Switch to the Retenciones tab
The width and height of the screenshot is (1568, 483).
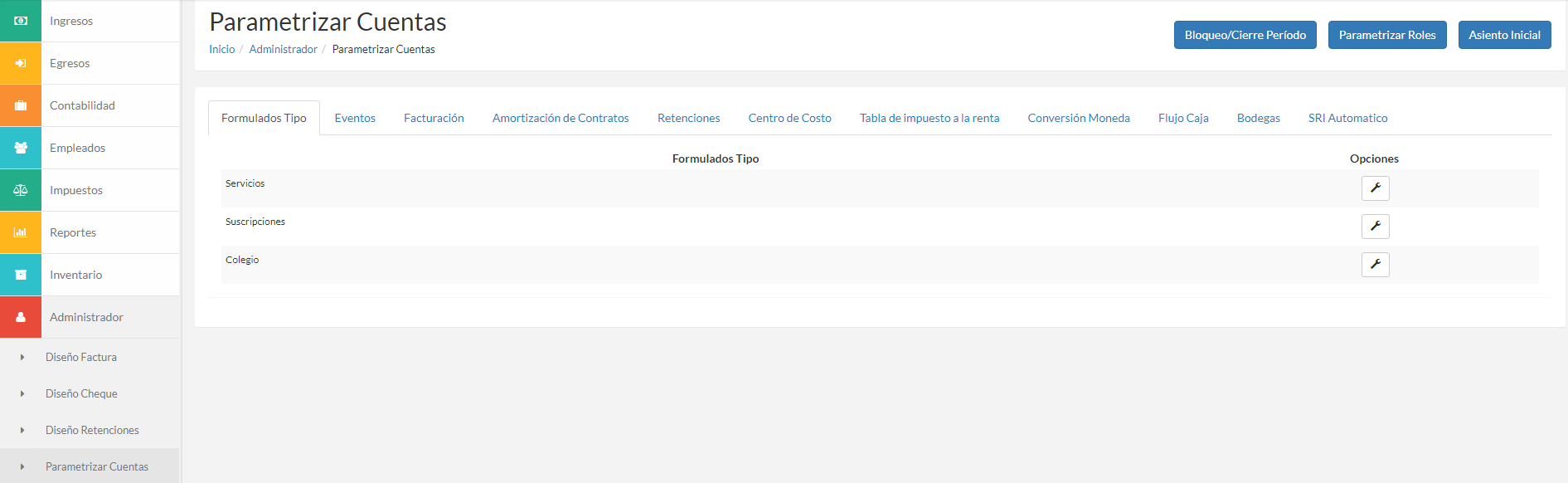click(x=688, y=118)
